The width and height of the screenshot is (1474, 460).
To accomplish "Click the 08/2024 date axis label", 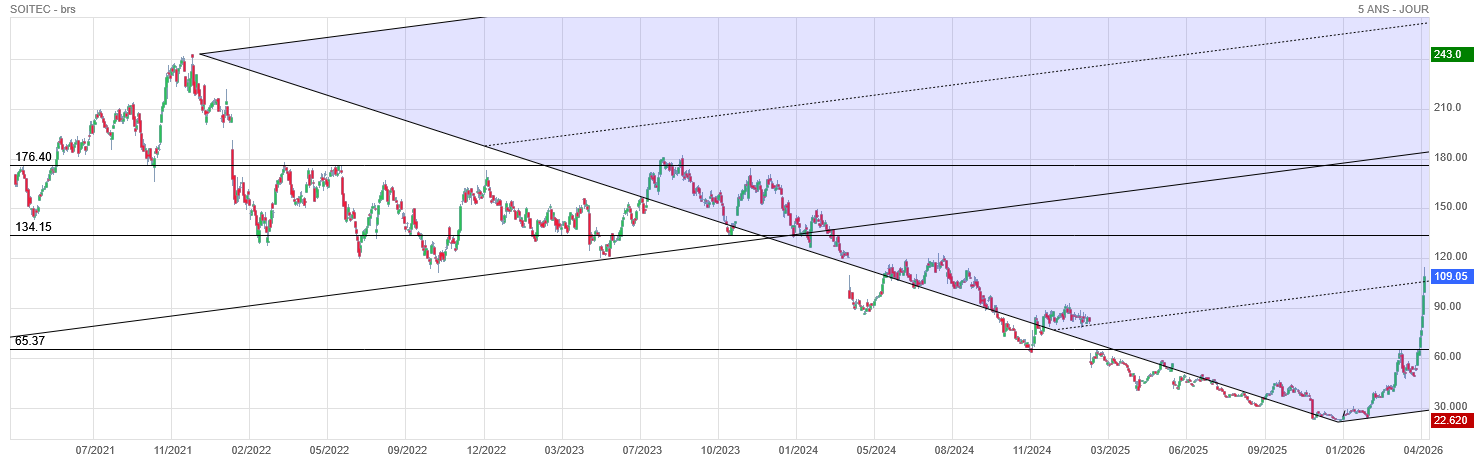I will (953, 450).
